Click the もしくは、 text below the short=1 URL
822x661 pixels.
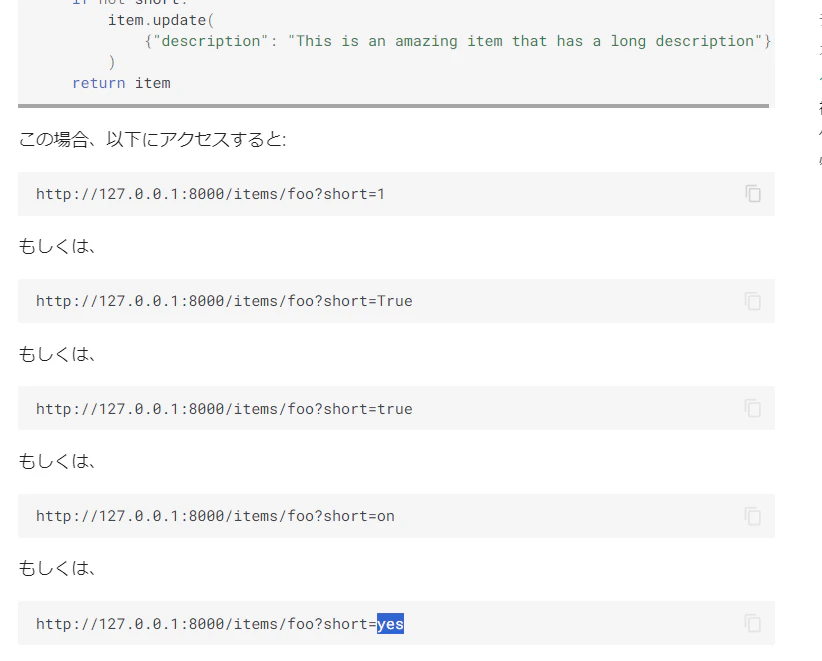click(57, 246)
